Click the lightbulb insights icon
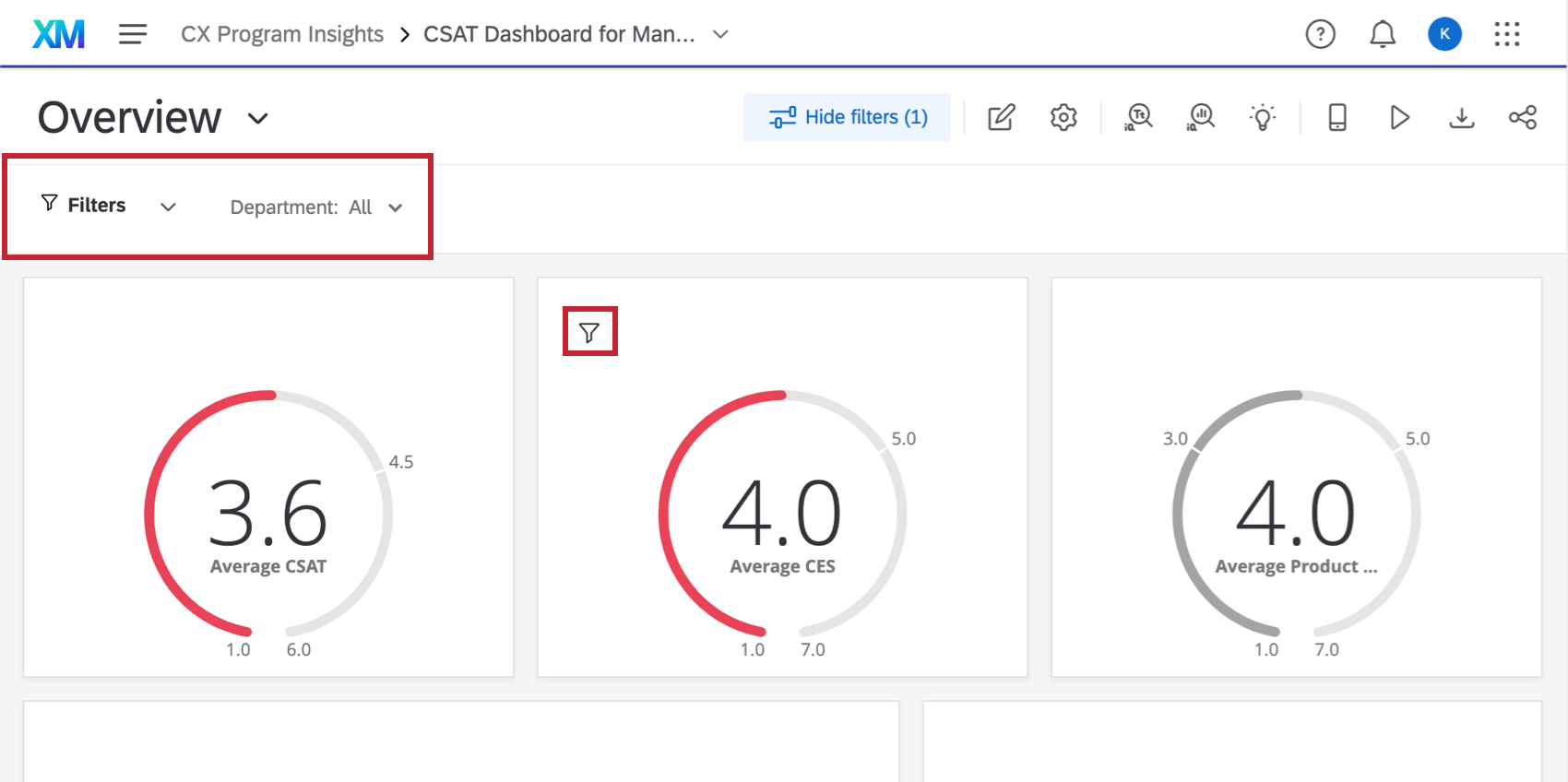Viewport: 1568px width, 782px height. tap(1263, 117)
